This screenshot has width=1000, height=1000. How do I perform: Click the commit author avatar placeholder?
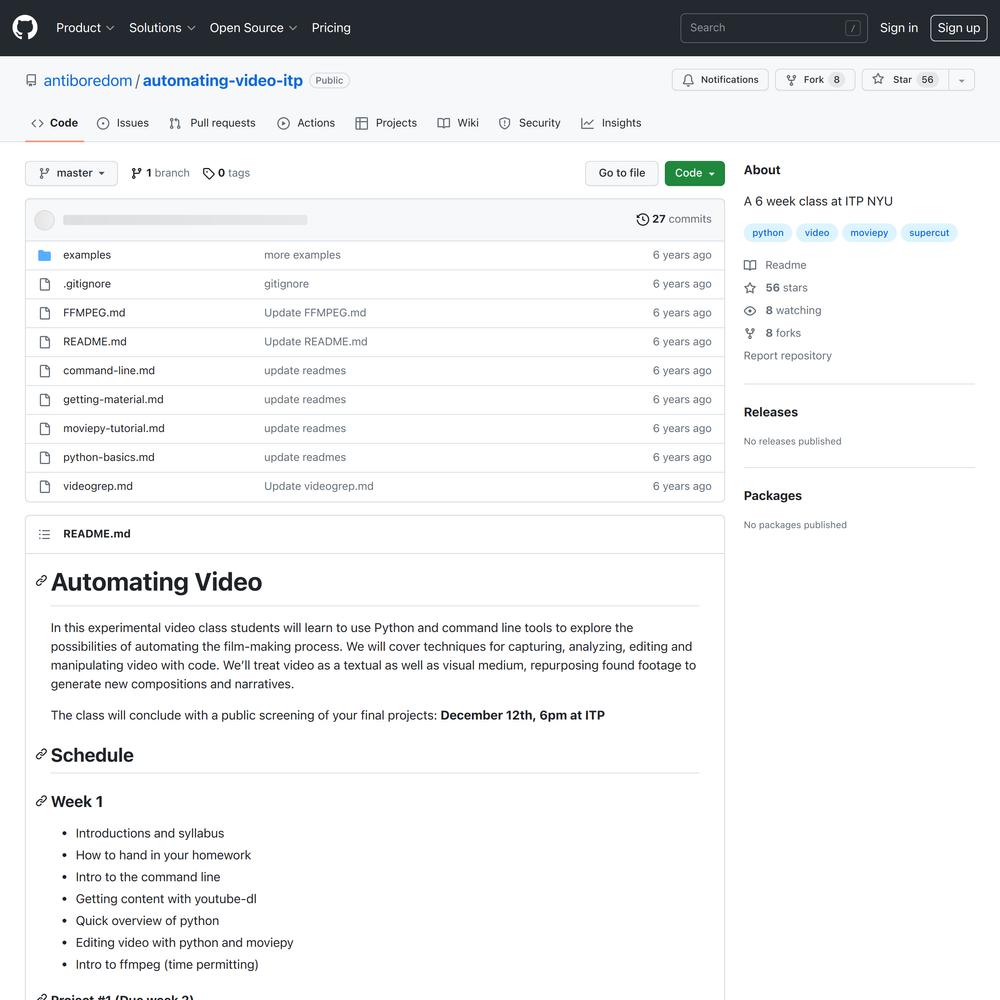(44, 220)
